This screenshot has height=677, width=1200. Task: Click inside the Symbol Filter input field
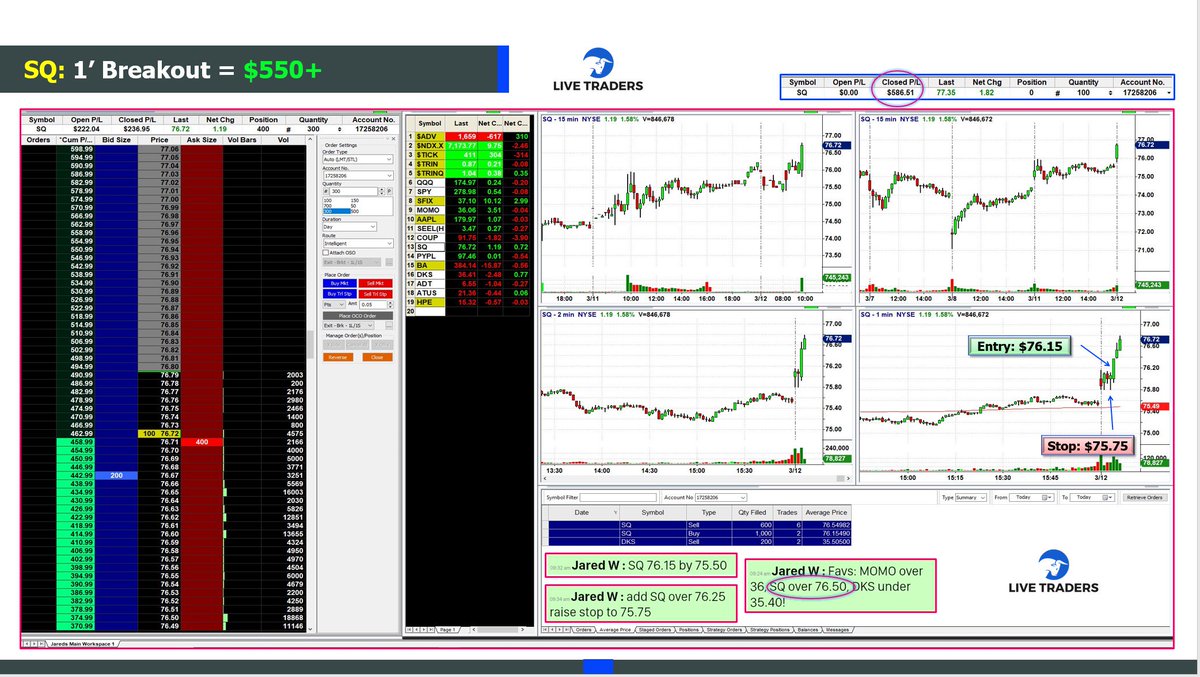pos(618,497)
